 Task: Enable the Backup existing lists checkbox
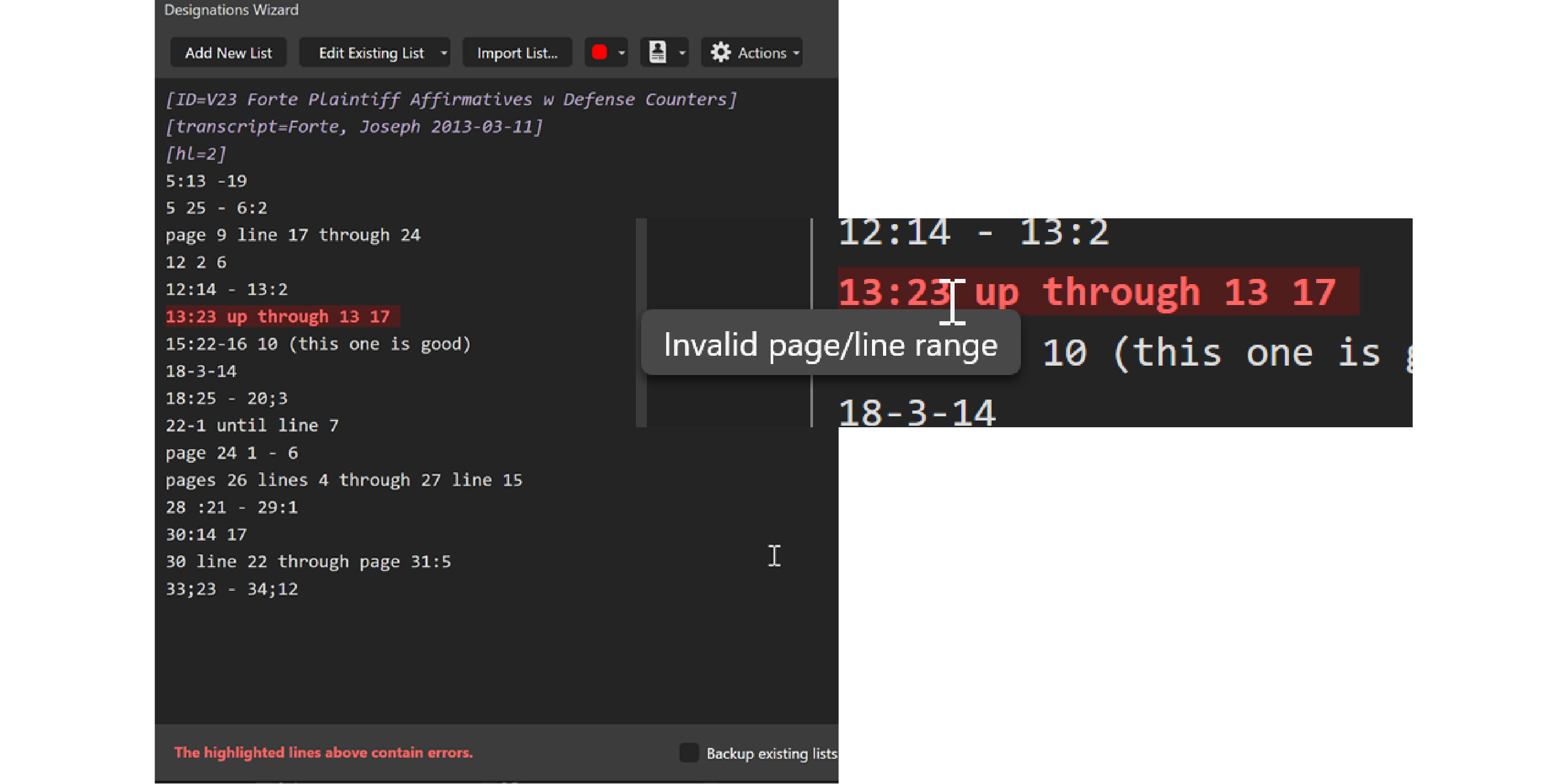click(689, 752)
